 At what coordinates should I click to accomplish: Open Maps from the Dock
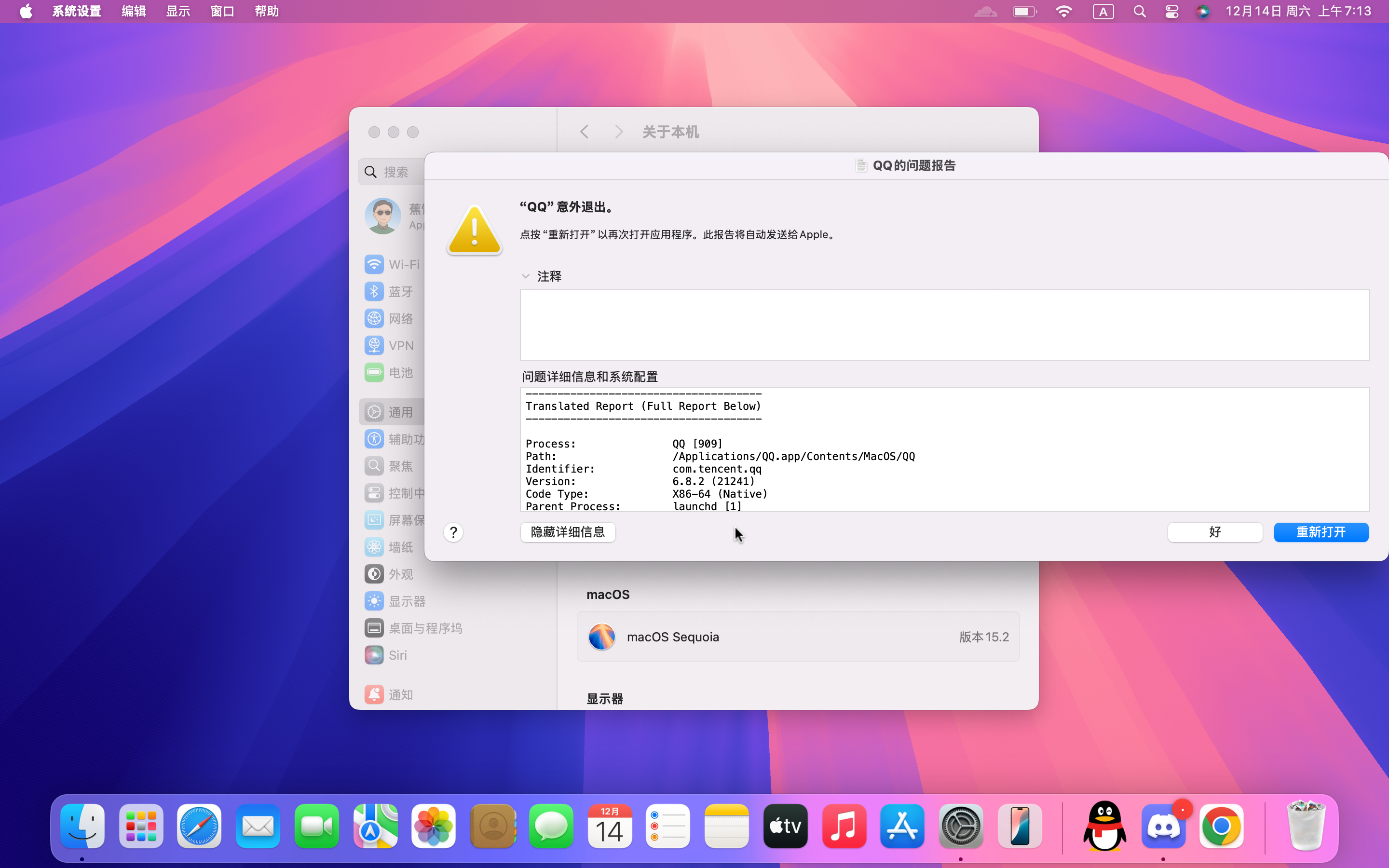point(375,827)
